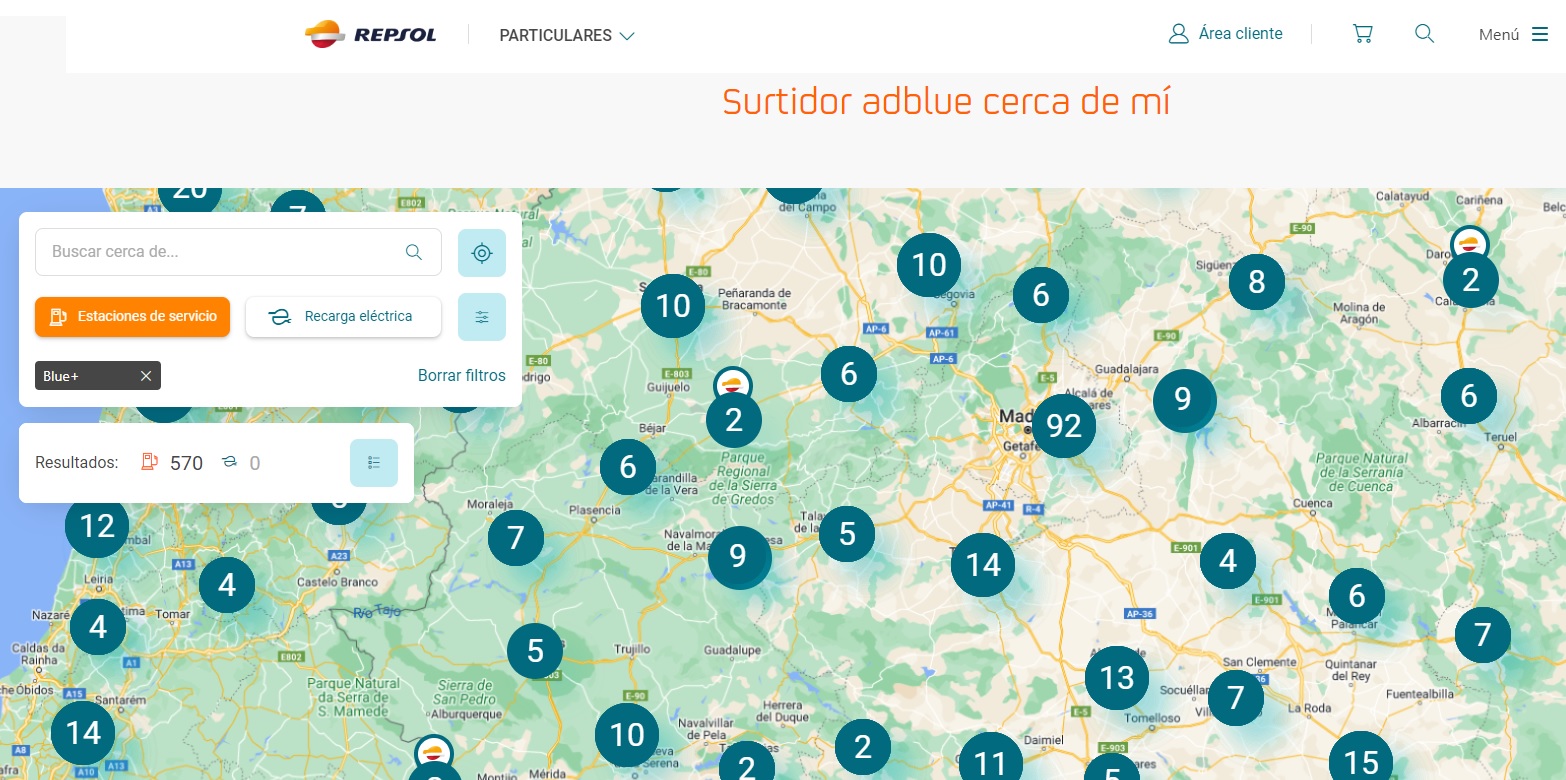
Task: Open the map filter settings icon
Action: click(x=482, y=317)
